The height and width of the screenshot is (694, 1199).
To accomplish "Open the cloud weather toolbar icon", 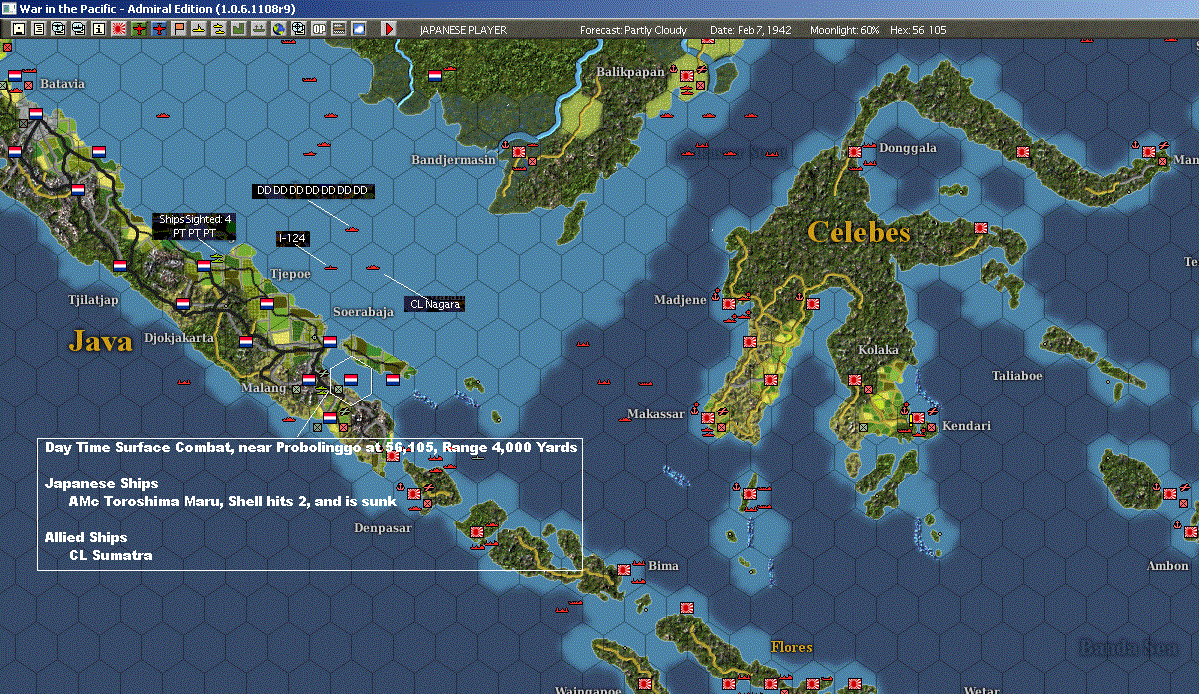I will click(358, 29).
